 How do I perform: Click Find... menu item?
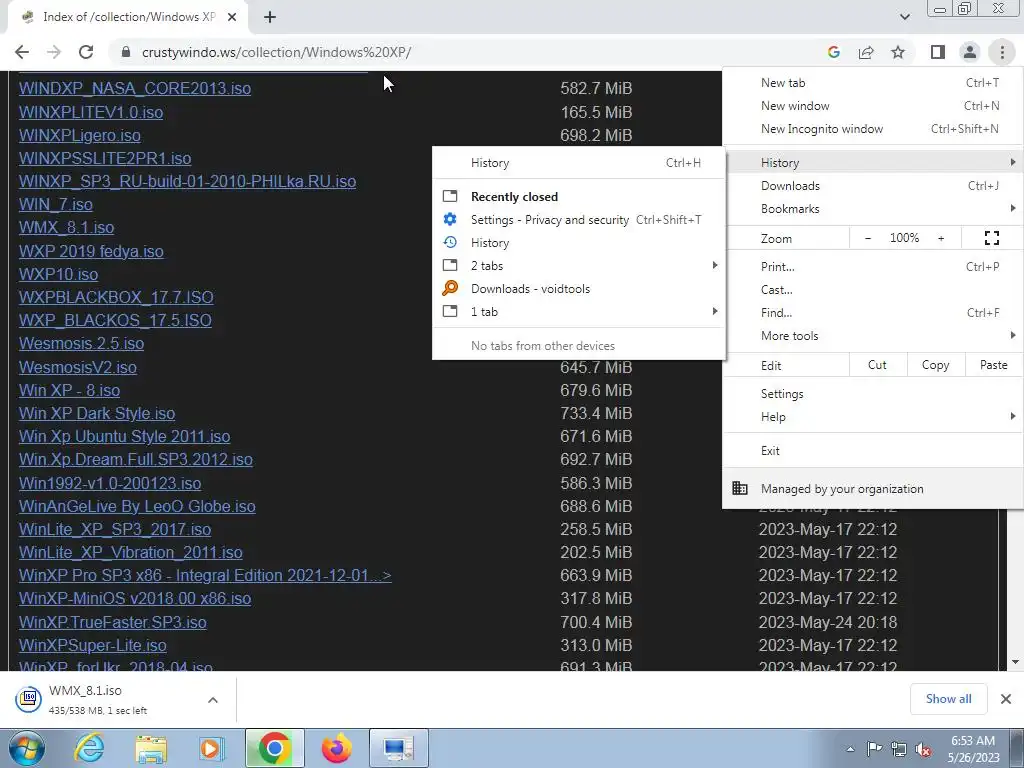coord(872,312)
